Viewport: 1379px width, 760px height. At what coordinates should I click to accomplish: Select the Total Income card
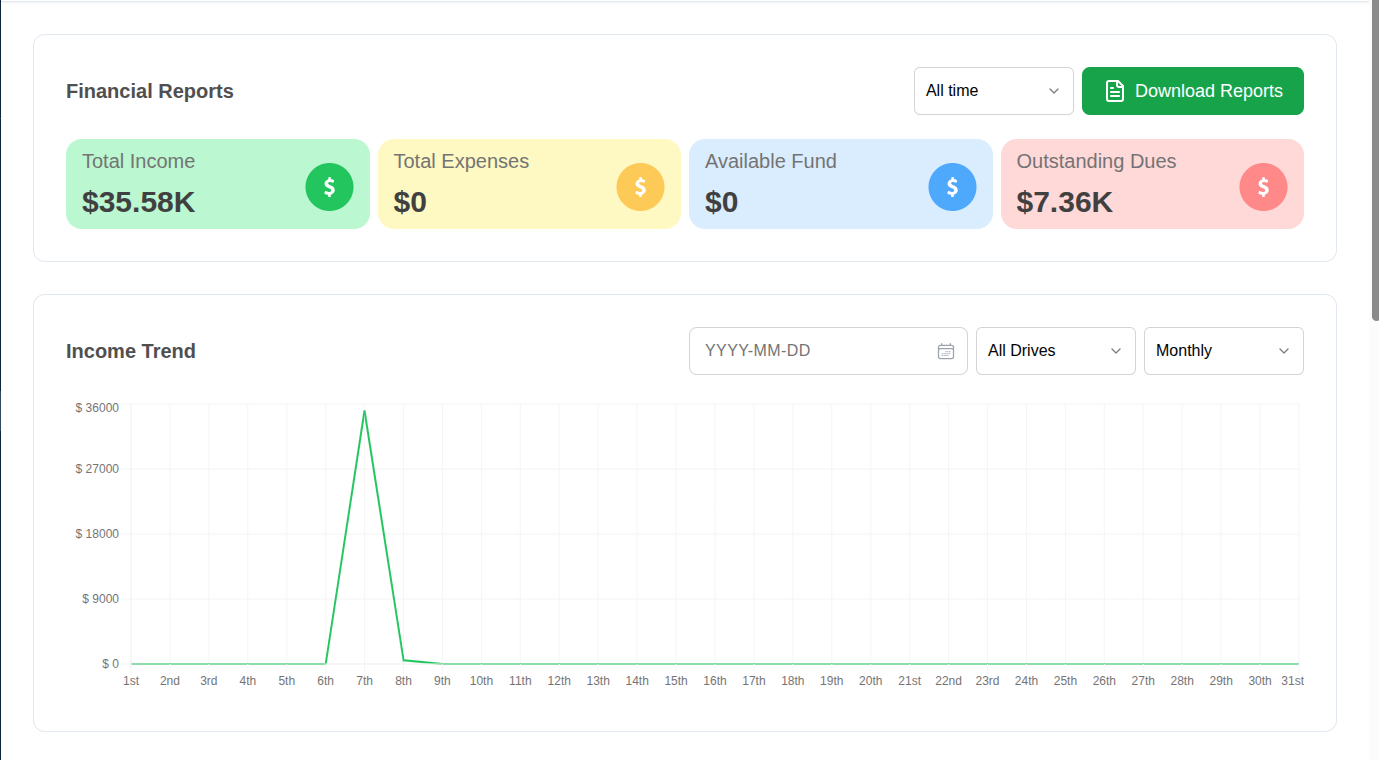click(218, 184)
